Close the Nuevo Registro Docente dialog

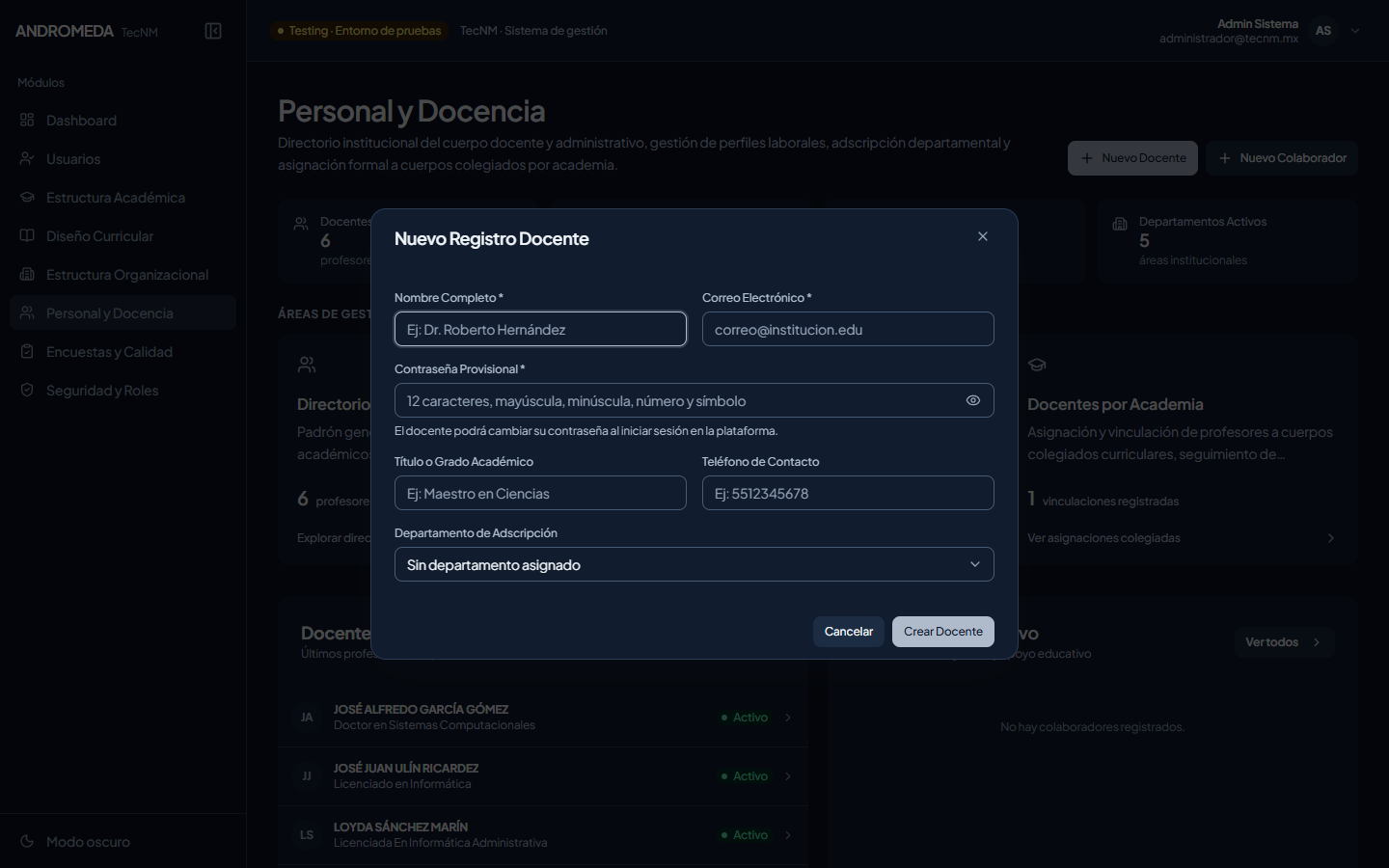(x=983, y=236)
